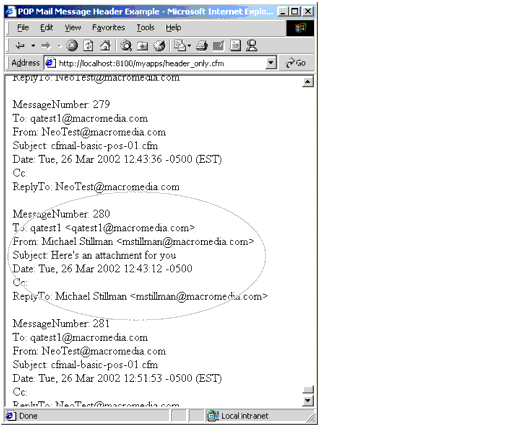Expand the Mail button dropdown arrow

189,46
